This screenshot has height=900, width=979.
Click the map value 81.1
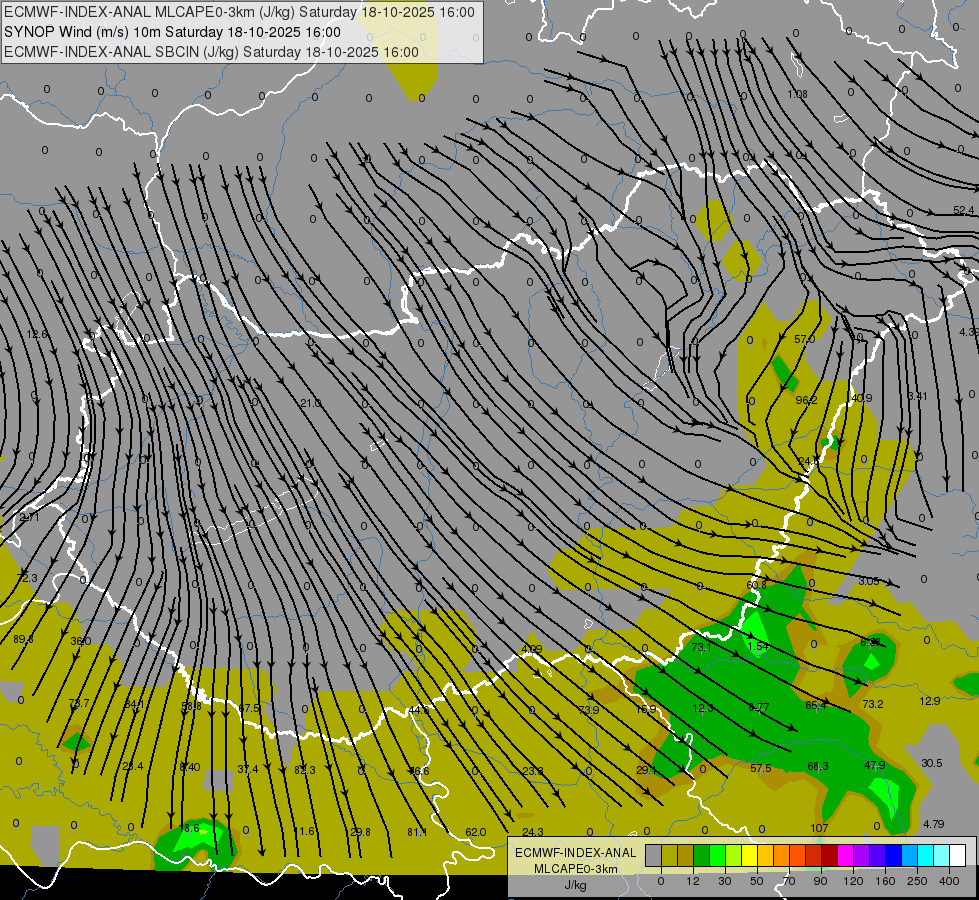tap(417, 832)
